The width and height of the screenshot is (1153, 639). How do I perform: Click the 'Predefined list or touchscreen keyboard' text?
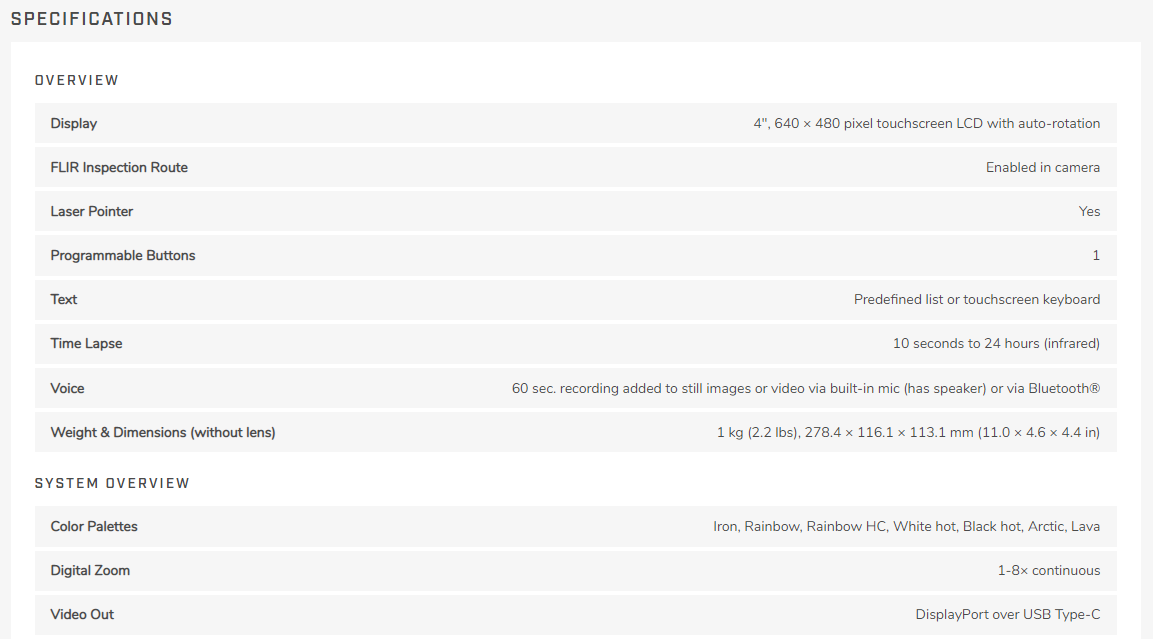(977, 299)
